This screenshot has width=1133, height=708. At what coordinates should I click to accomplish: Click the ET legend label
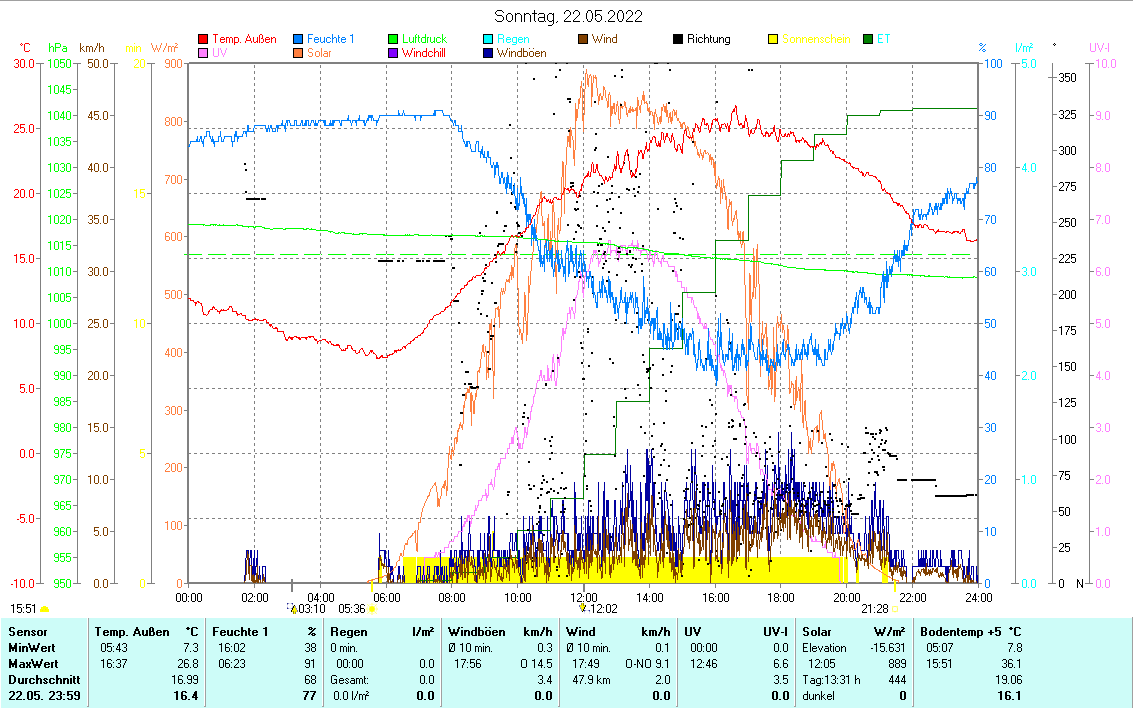pos(883,39)
